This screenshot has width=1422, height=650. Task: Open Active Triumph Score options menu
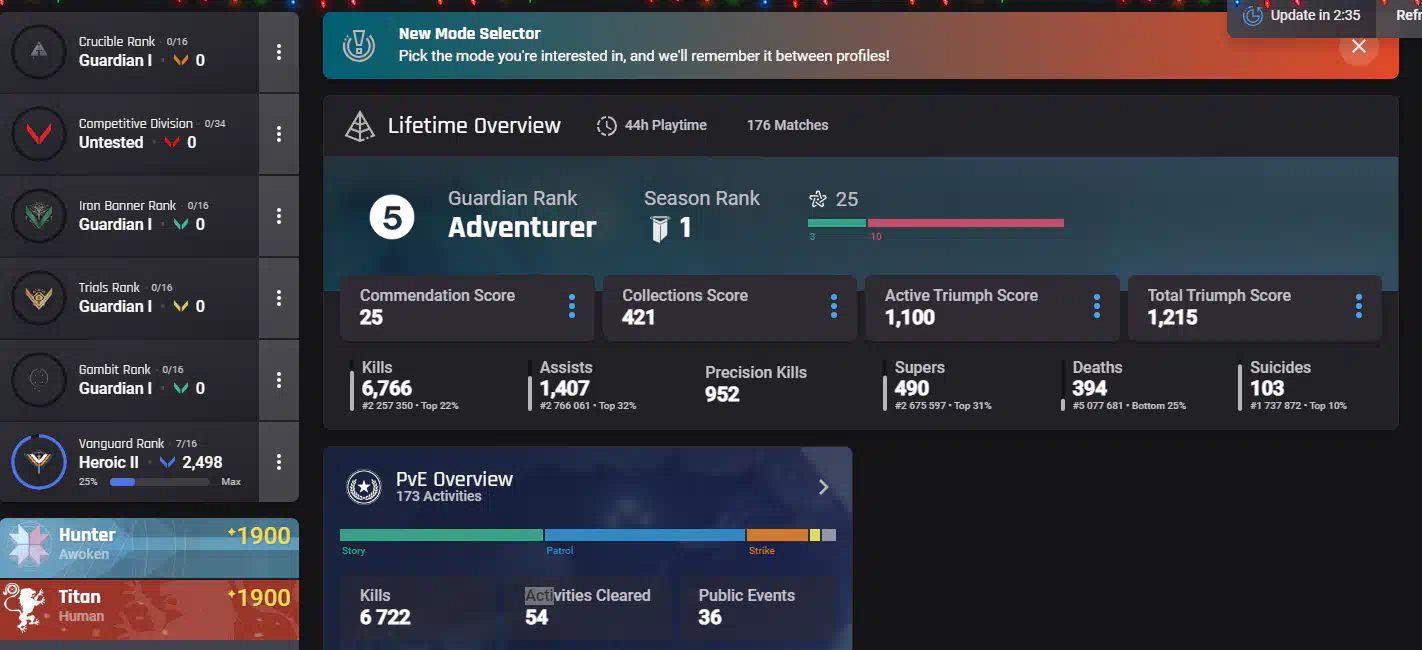point(1097,307)
